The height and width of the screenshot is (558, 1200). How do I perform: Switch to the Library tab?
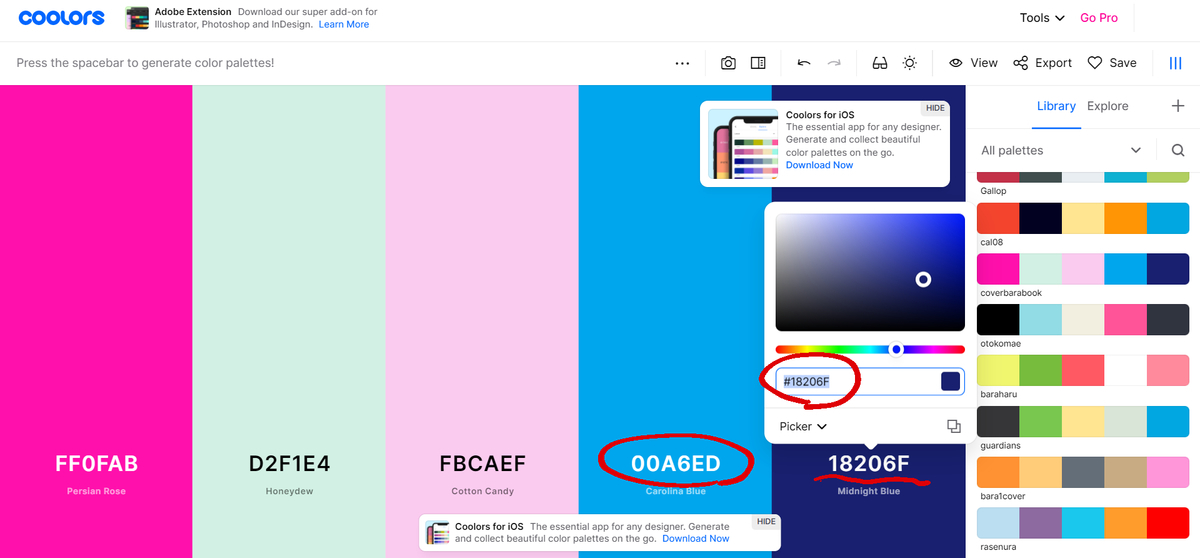pos(1056,106)
